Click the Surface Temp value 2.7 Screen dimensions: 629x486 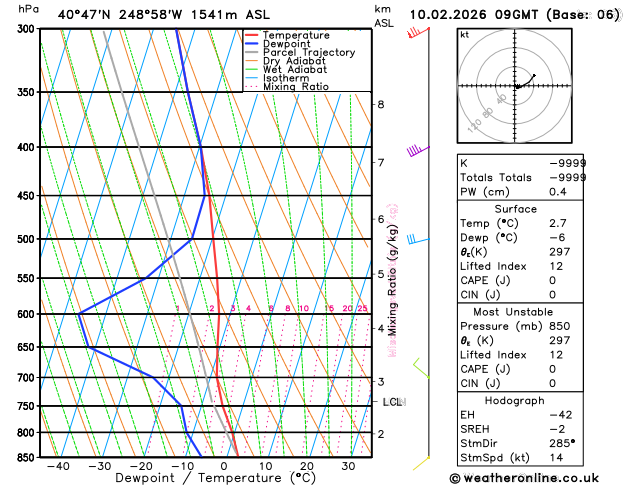tap(558, 223)
